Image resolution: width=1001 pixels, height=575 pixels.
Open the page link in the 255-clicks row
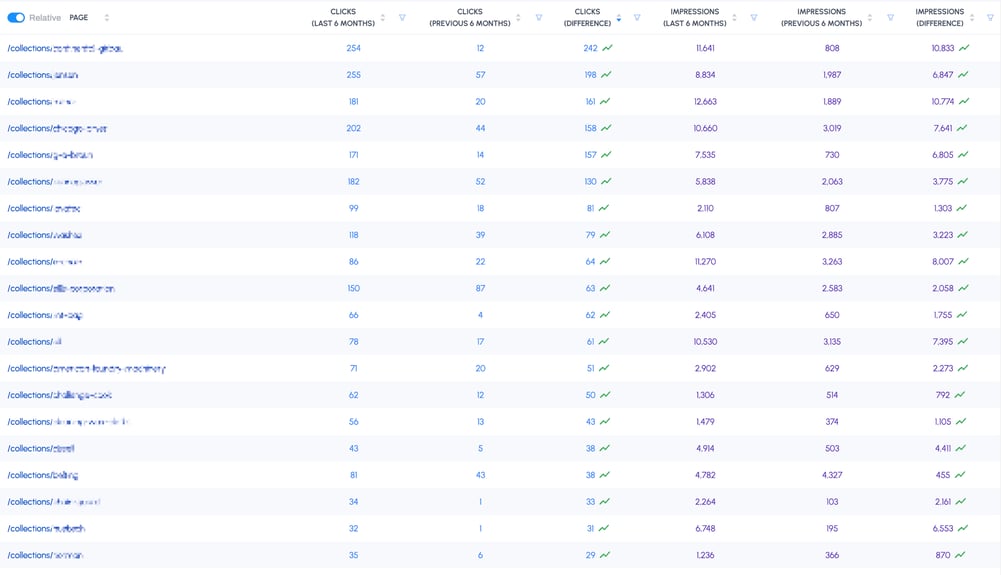[43, 75]
